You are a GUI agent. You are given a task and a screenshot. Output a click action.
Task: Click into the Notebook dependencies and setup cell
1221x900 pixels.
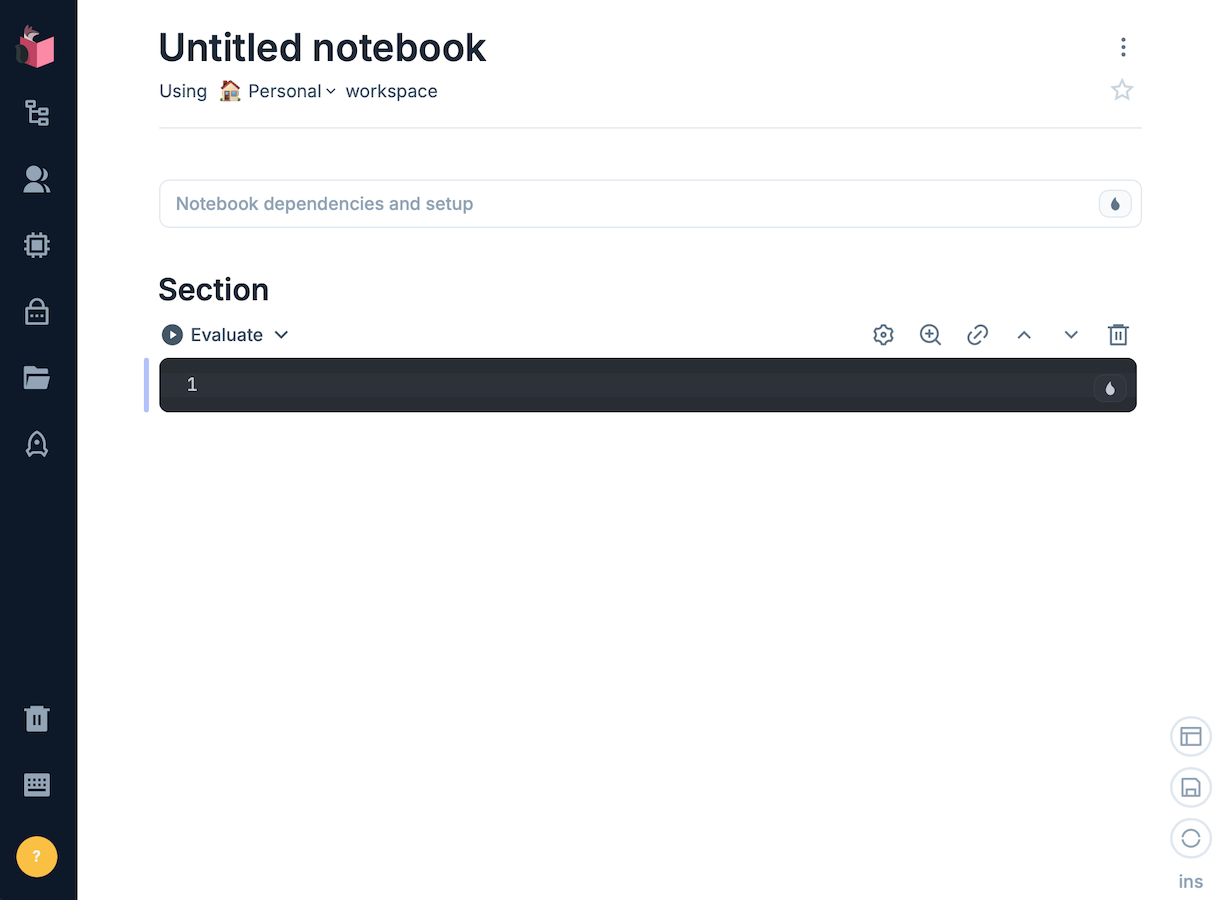[x=620, y=204]
